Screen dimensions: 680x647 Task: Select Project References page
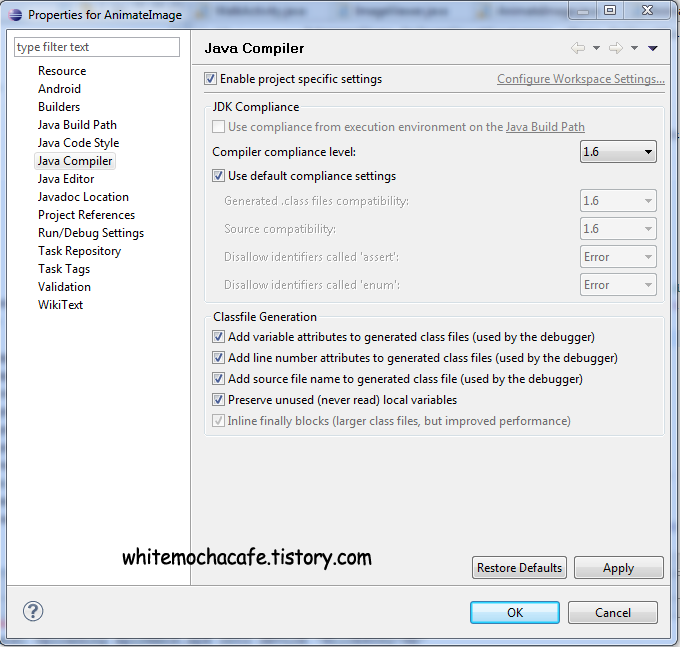tap(86, 215)
